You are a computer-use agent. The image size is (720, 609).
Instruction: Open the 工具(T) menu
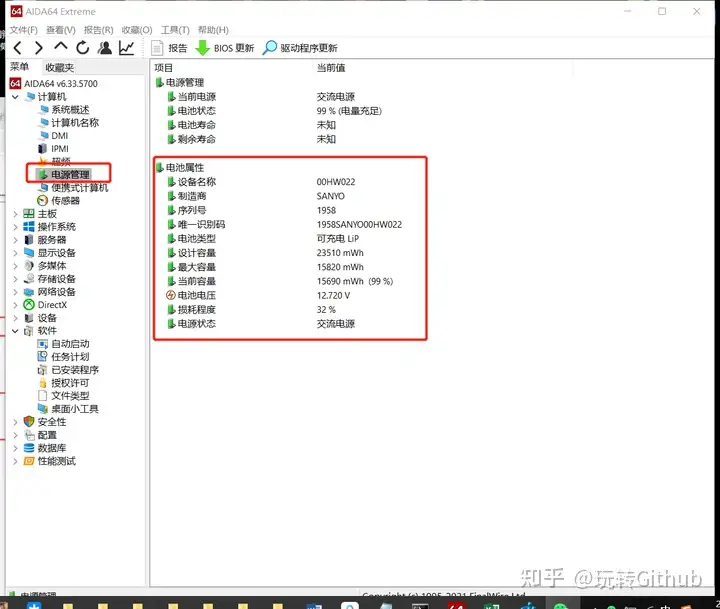[x=175, y=30]
